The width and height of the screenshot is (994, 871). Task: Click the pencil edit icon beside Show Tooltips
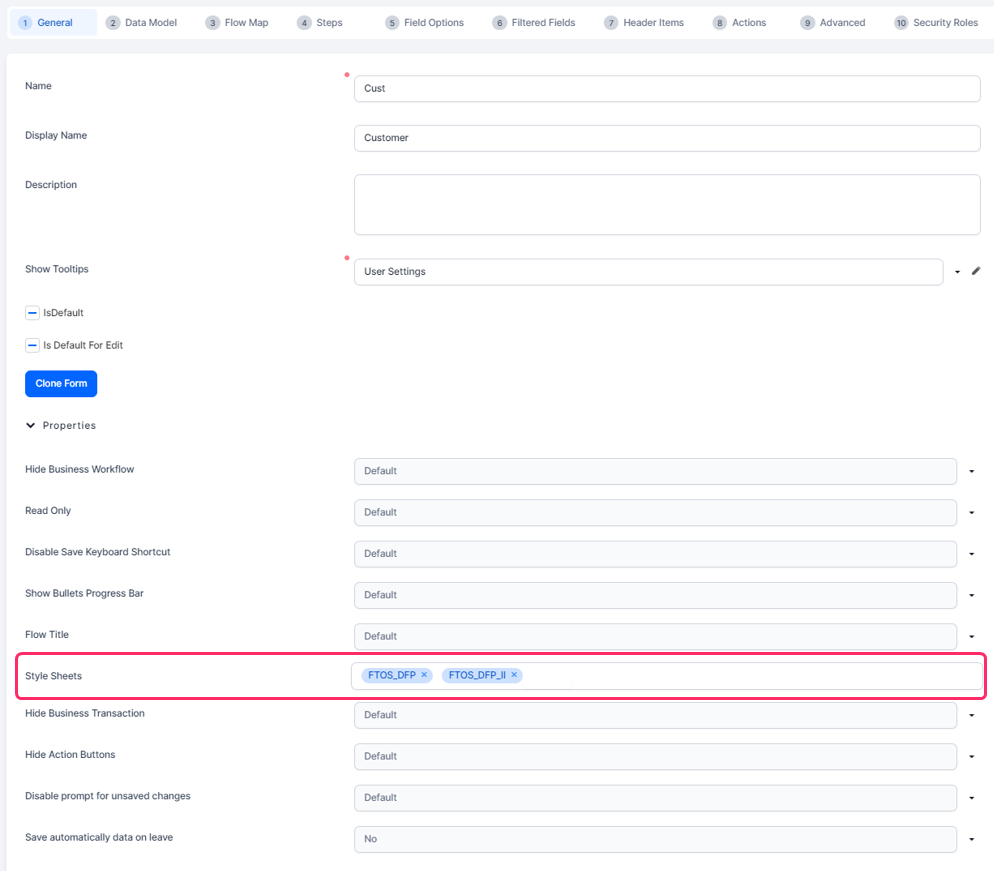976,271
